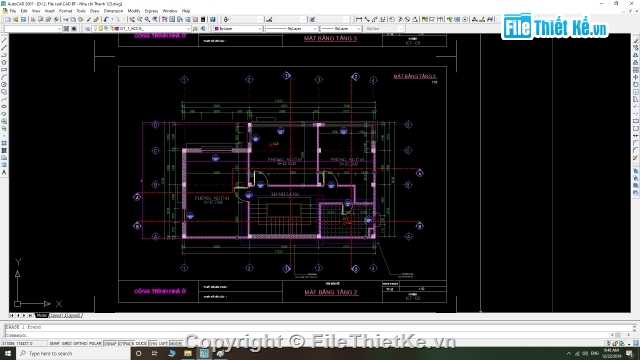Click the Help question mark icon
Screen dimensions: 640x360
point(213,19)
